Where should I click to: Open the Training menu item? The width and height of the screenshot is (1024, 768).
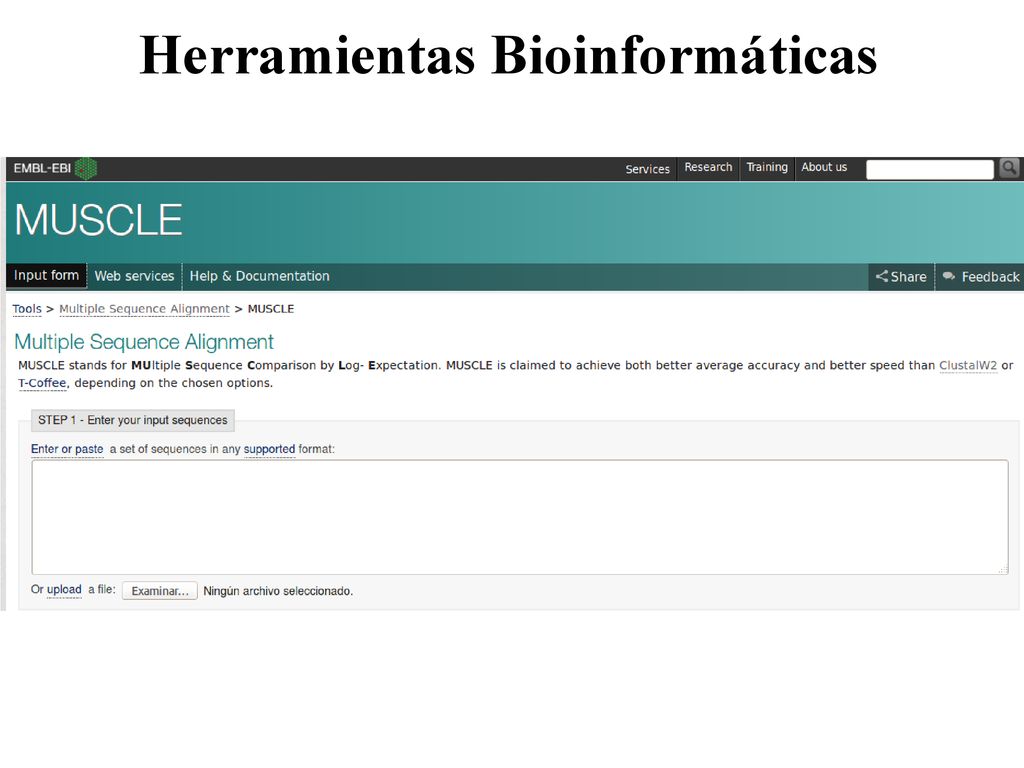(767, 167)
